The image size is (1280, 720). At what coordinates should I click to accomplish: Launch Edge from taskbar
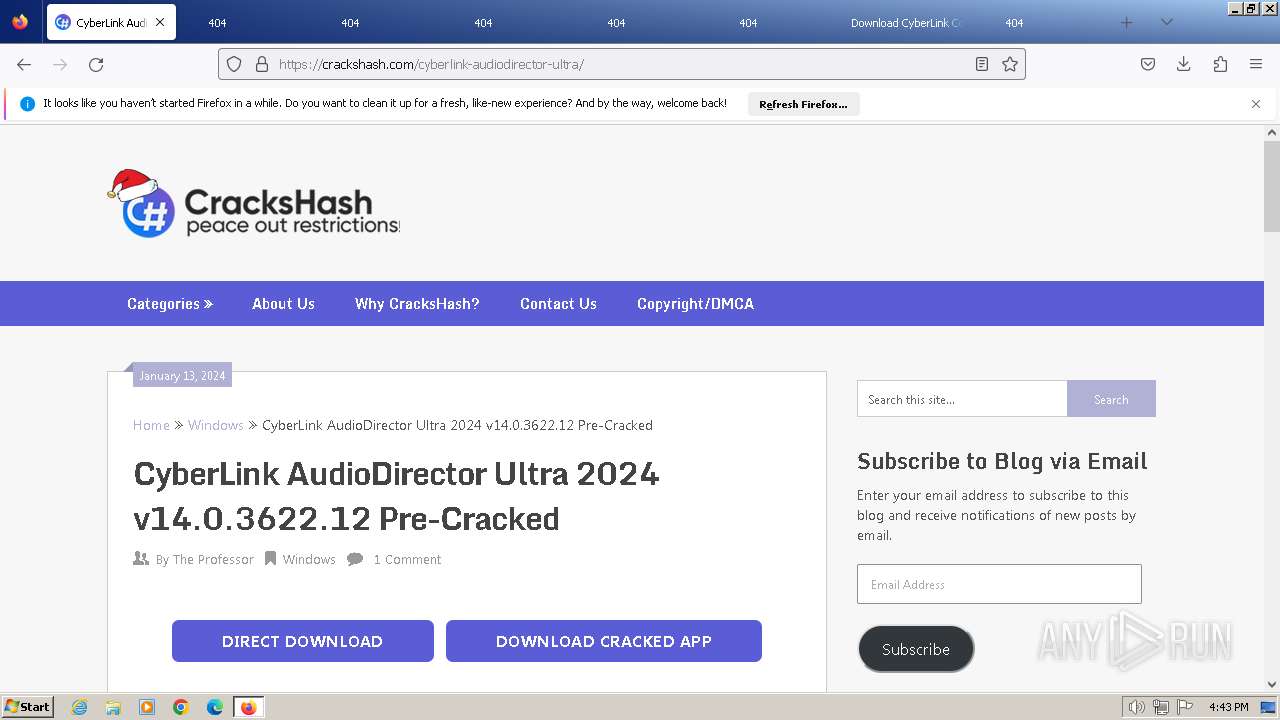[215, 707]
